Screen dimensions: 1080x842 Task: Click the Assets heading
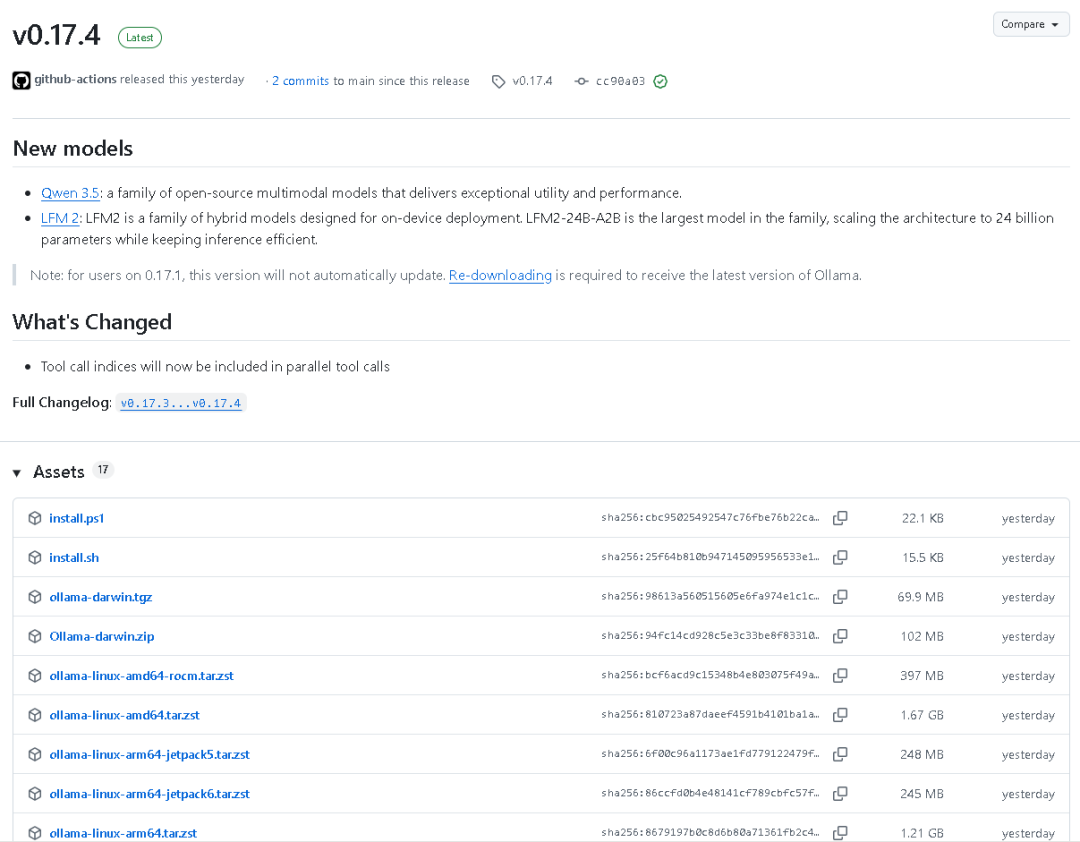point(59,472)
